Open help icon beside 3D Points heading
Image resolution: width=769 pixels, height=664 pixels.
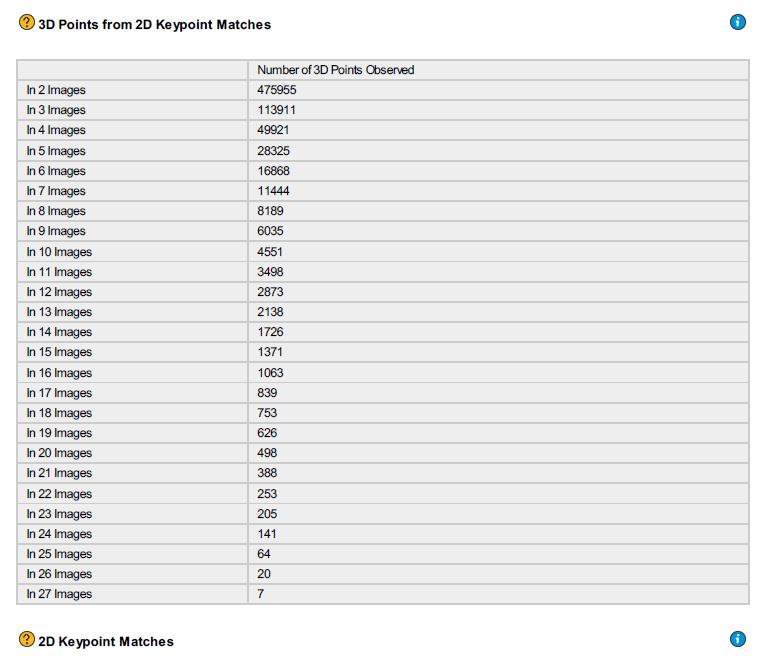(26, 23)
